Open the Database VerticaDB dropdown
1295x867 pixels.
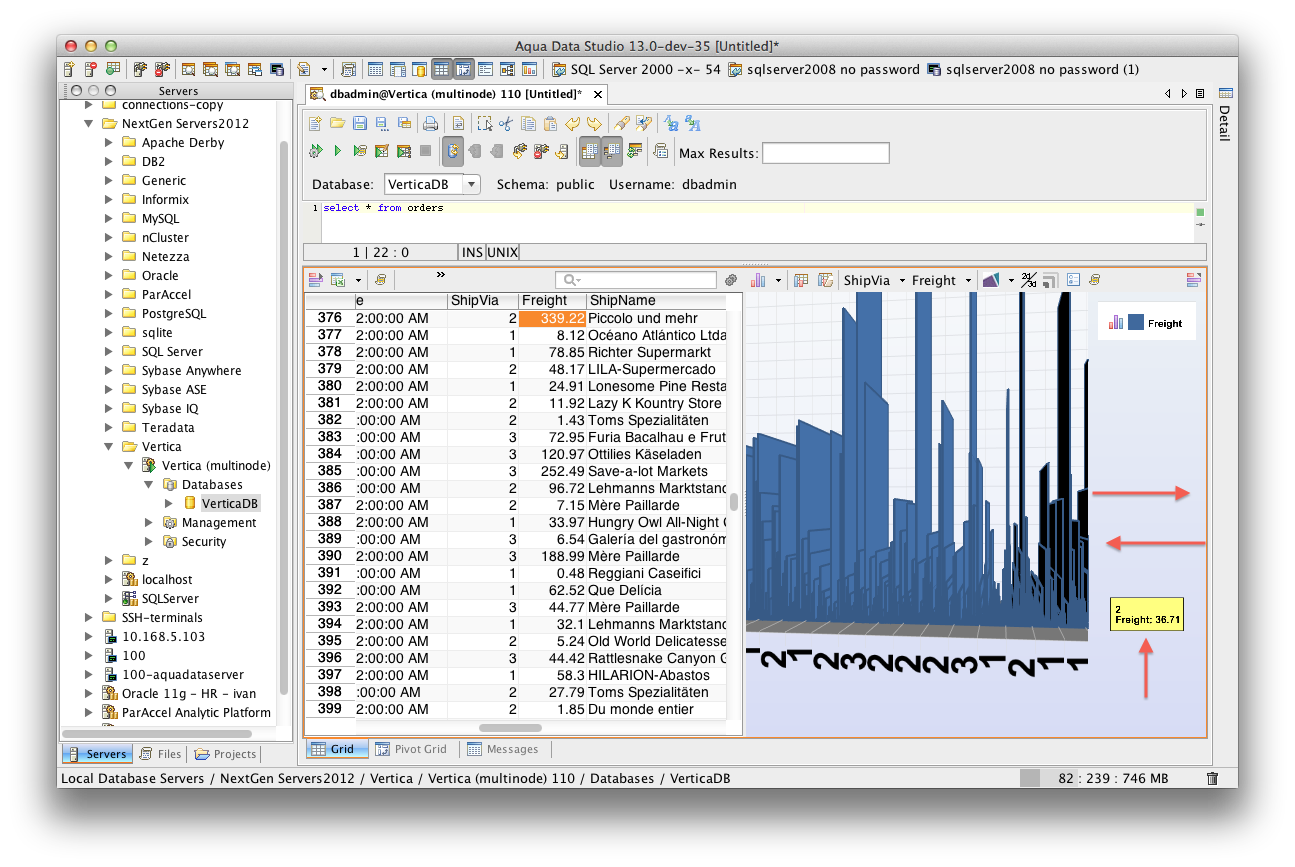pos(432,184)
